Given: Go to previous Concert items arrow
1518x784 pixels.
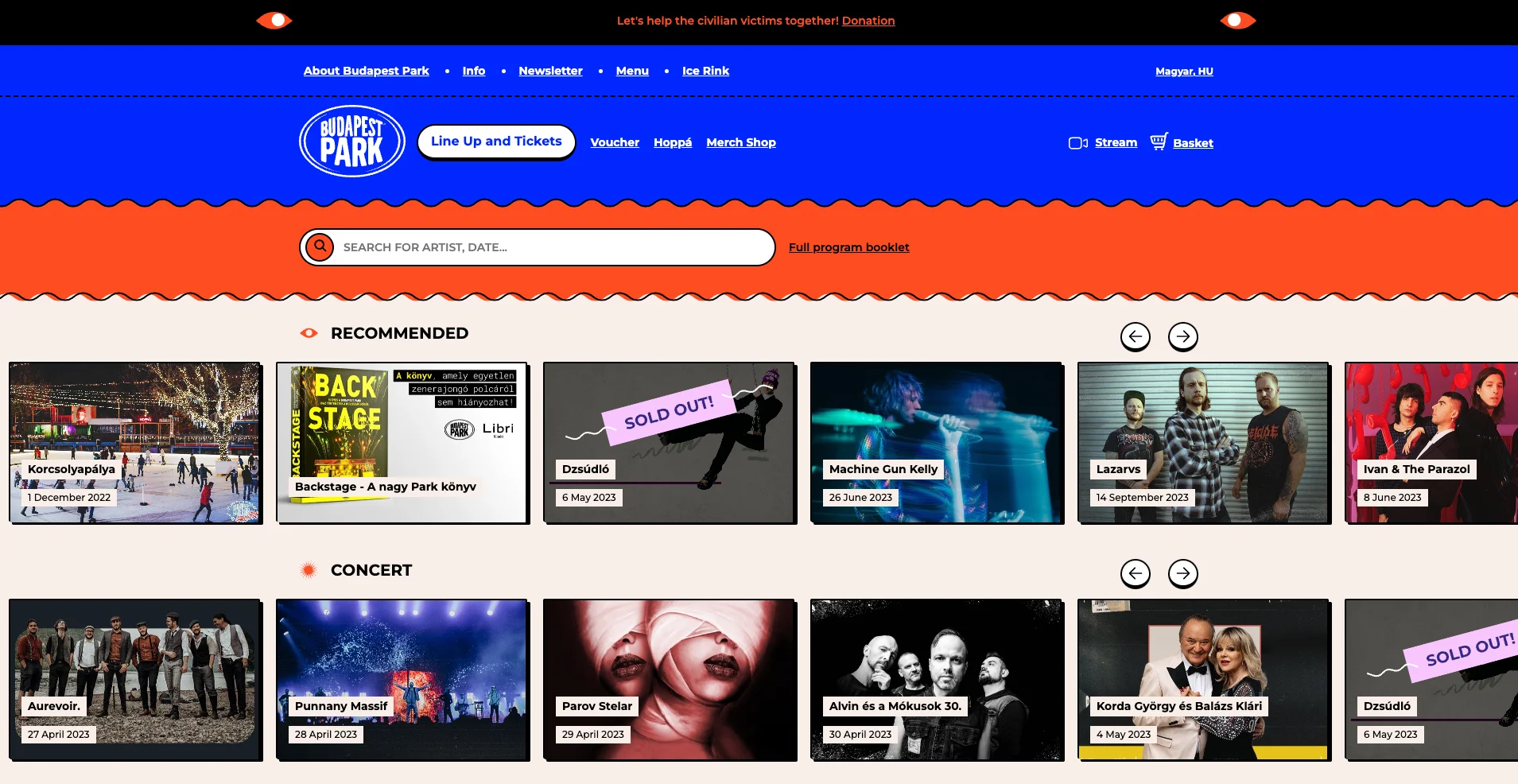Looking at the screenshot, I should pyautogui.click(x=1136, y=573).
